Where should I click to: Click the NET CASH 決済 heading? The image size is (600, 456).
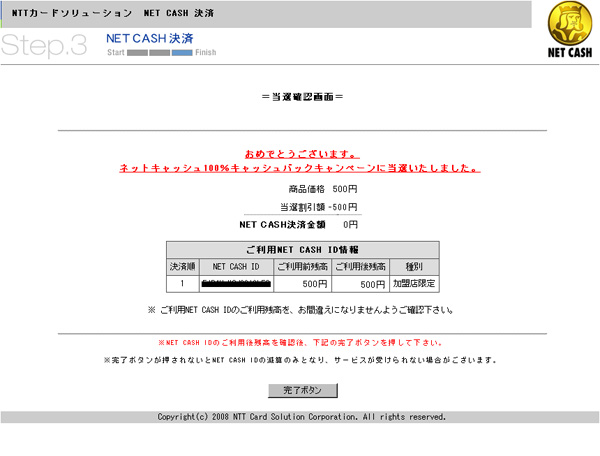[150, 39]
